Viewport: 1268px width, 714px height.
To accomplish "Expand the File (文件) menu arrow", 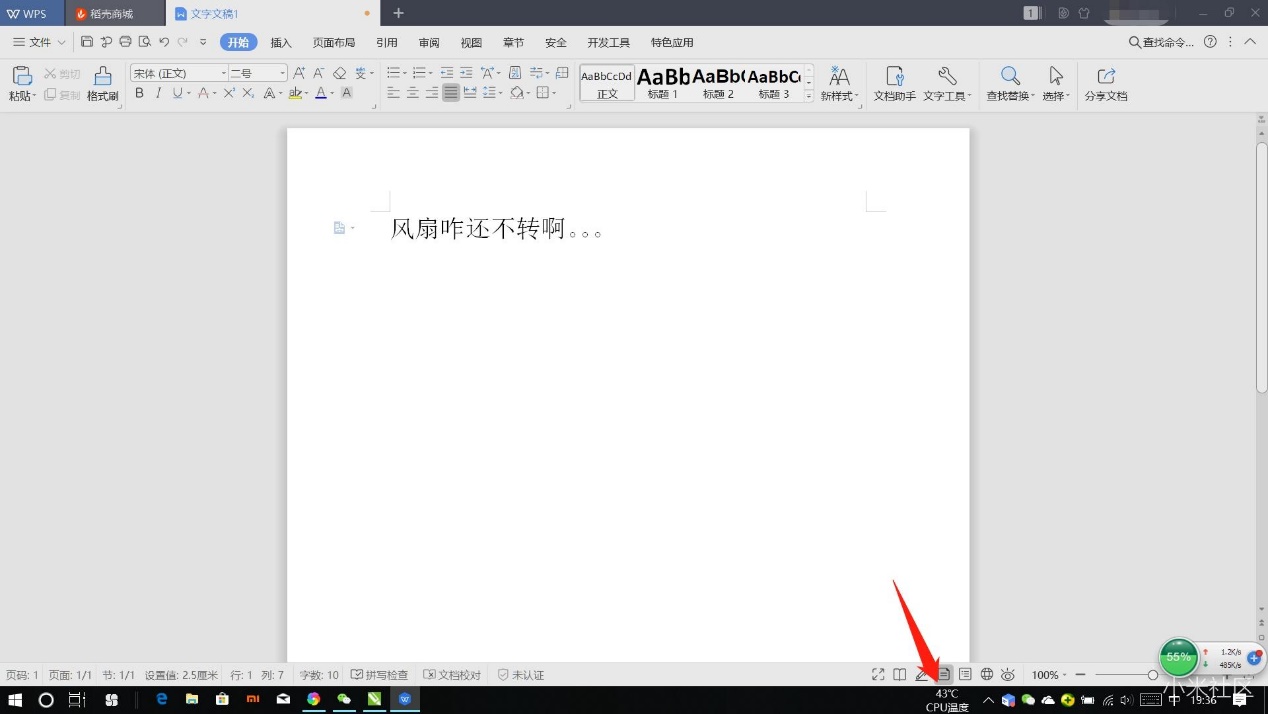I will 62,43.
